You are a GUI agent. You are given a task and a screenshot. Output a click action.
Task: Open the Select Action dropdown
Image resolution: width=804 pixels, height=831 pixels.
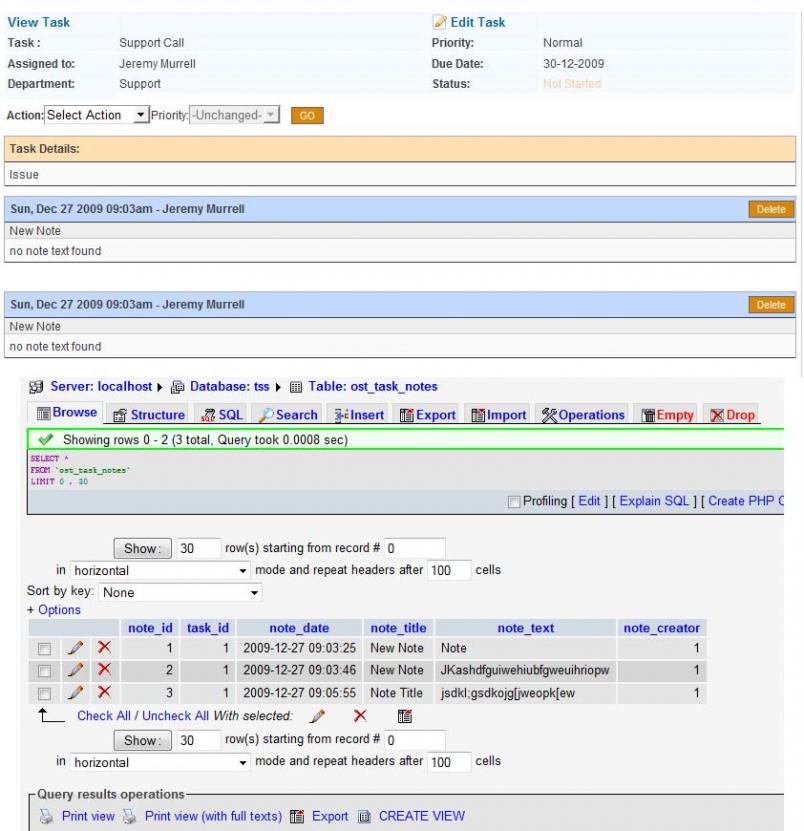(x=97, y=116)
